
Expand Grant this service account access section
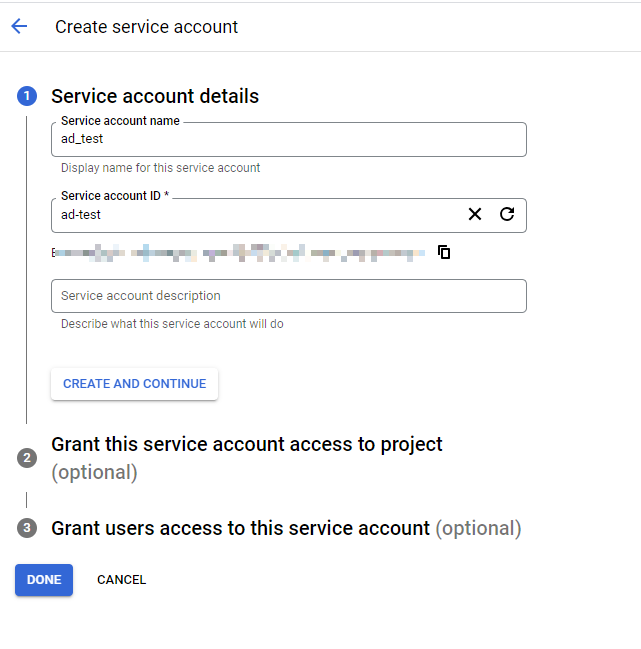247,458
